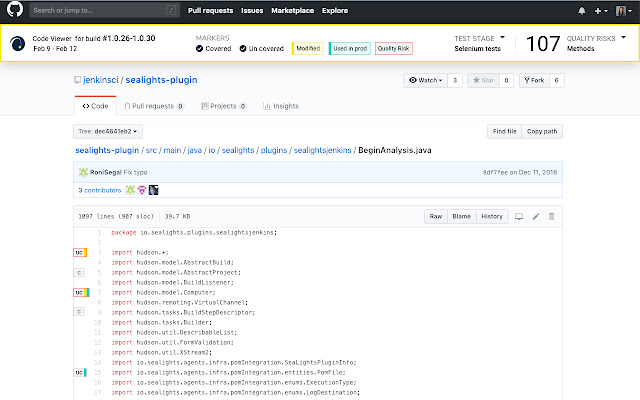The height and width of the screenshot is (400, 640).
Task: Open the main breadcrumb link
Action: 172,150
